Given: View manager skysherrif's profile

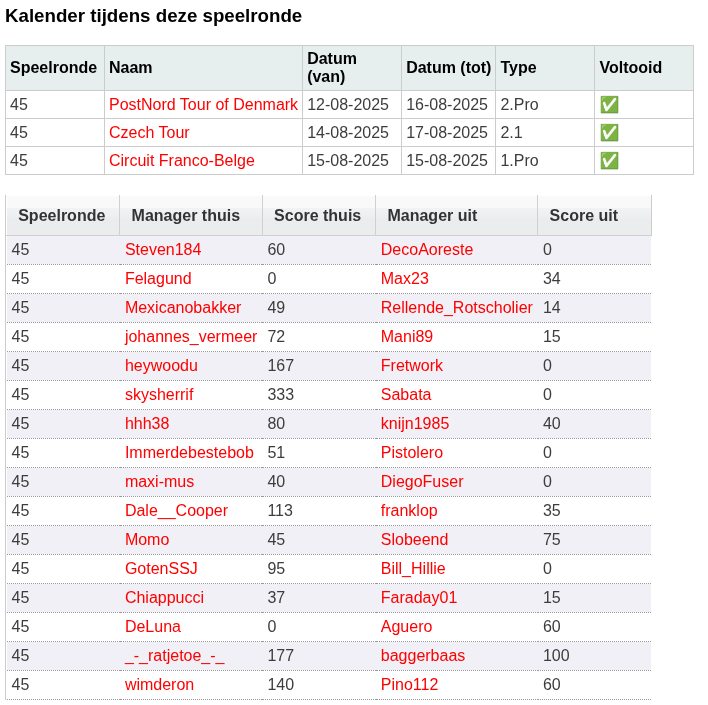Looking at the screenshot, I should tap(159, 394).
